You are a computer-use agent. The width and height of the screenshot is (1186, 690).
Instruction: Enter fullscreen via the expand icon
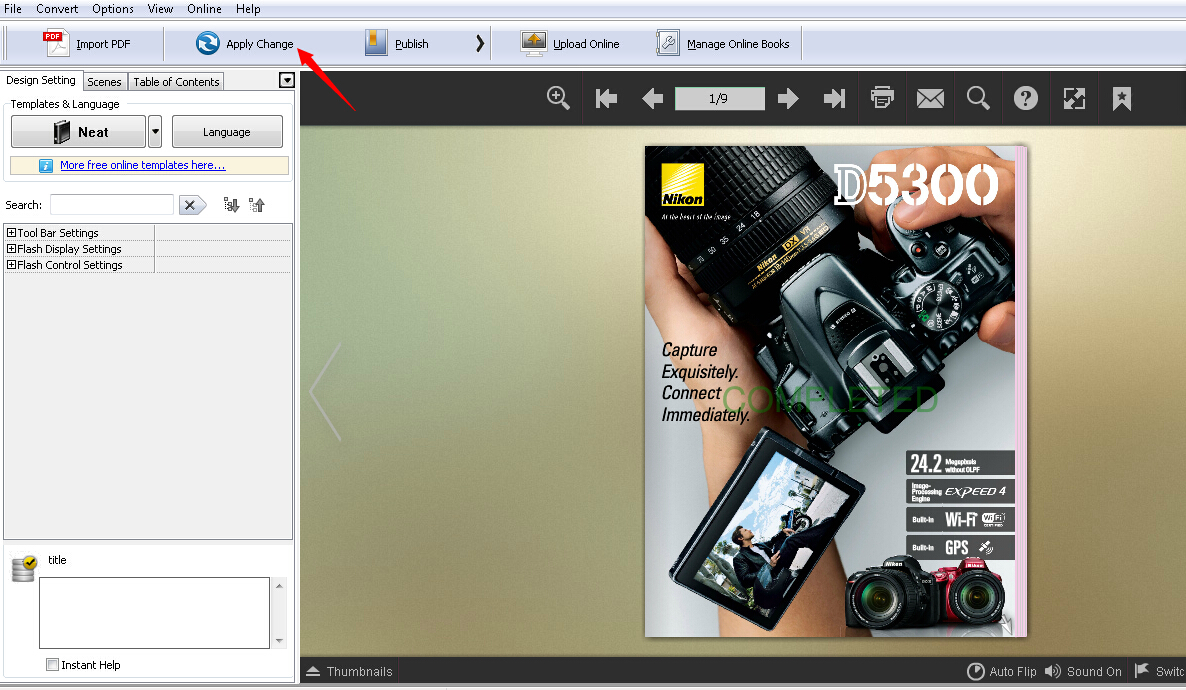(x=1074, y=97)
